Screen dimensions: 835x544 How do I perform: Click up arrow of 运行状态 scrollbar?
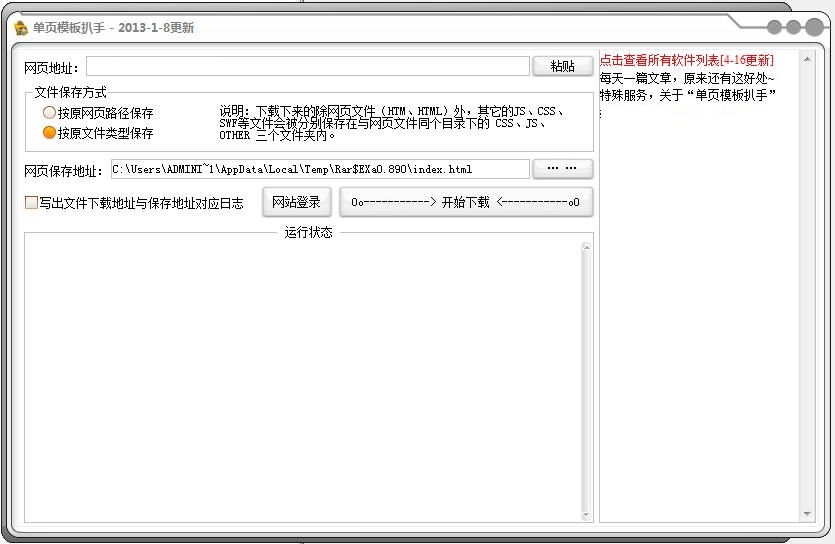[x=586, y=247]
